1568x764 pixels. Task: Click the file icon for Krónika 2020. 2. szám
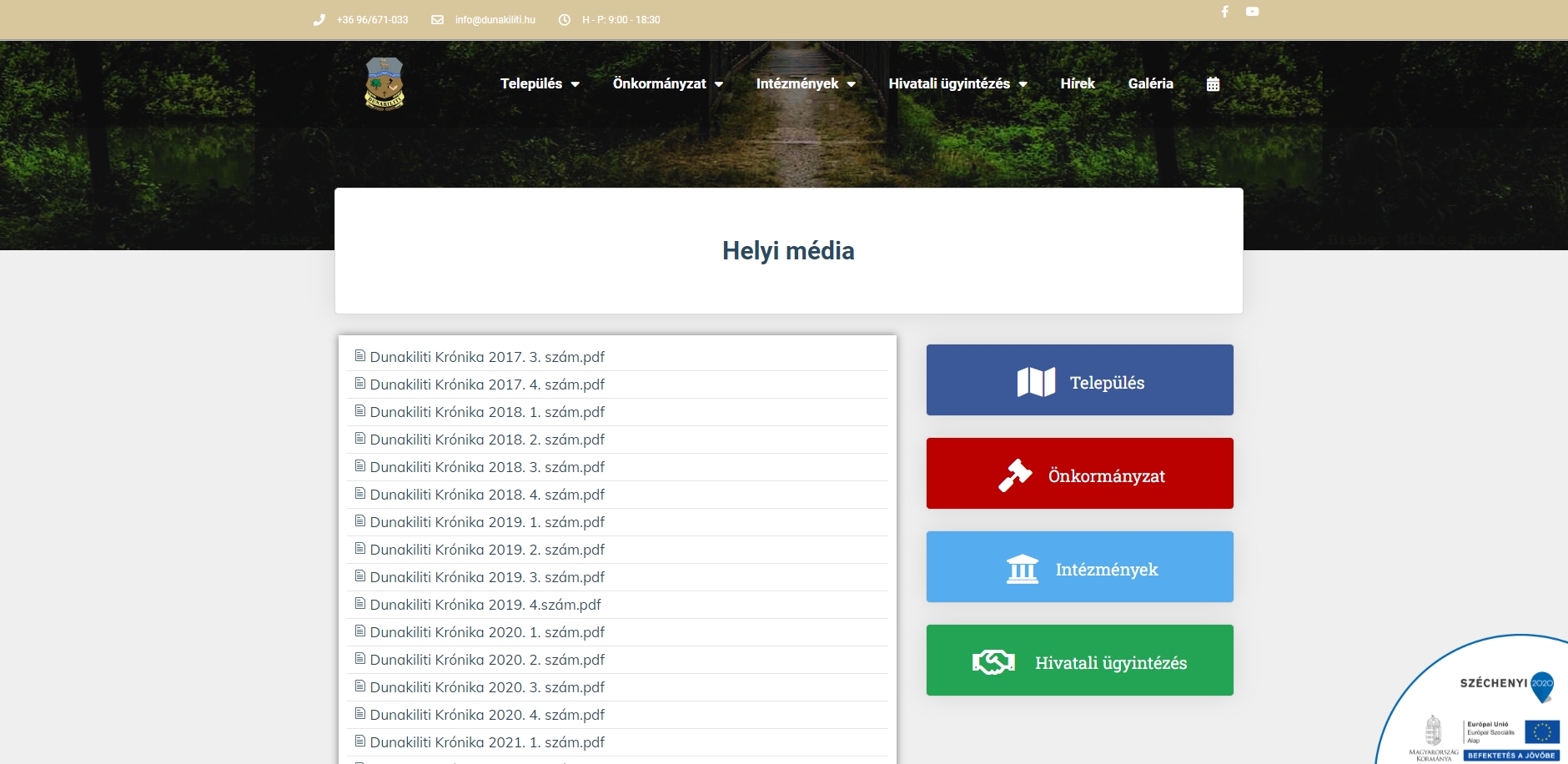point(360,659)
